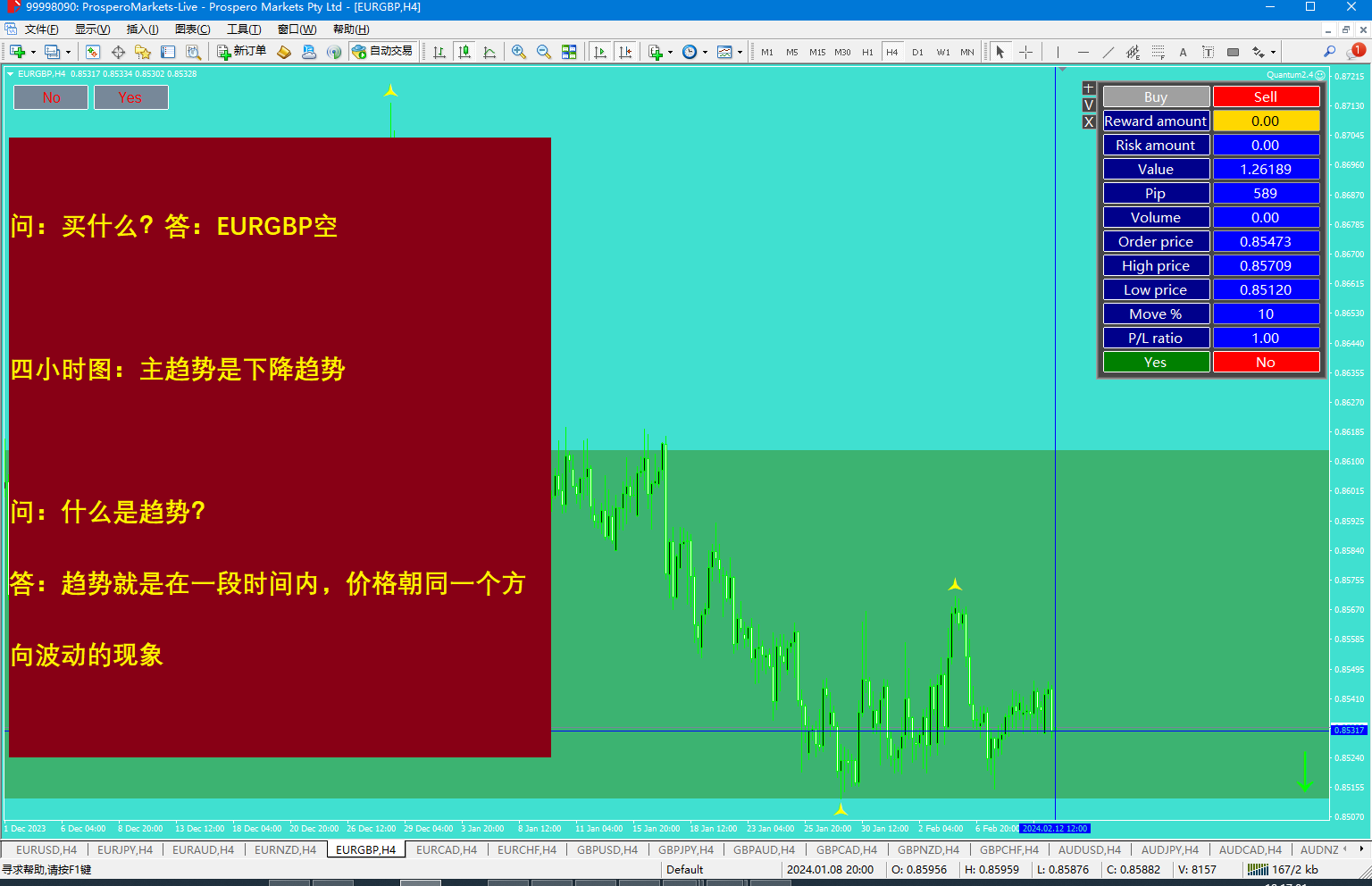
Task: Click the red Sell button
Action: (x=1266, y=97)
